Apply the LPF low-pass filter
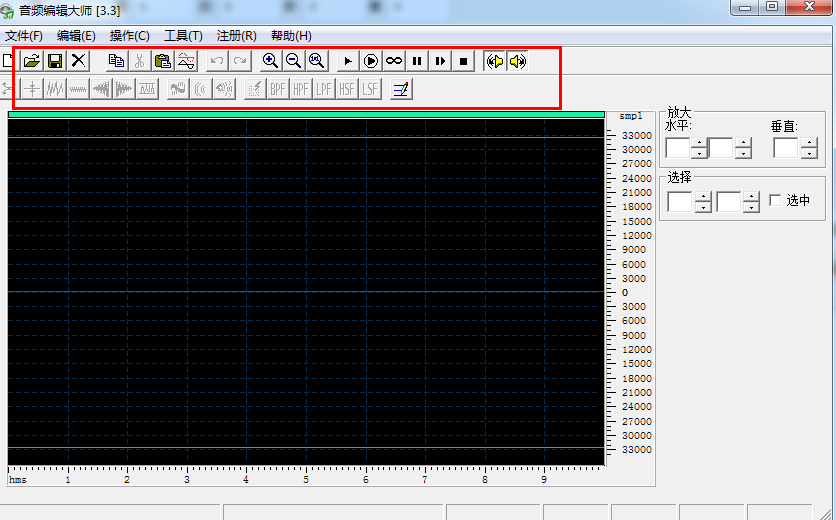836x520 pixels. click(x=324, y=89)
